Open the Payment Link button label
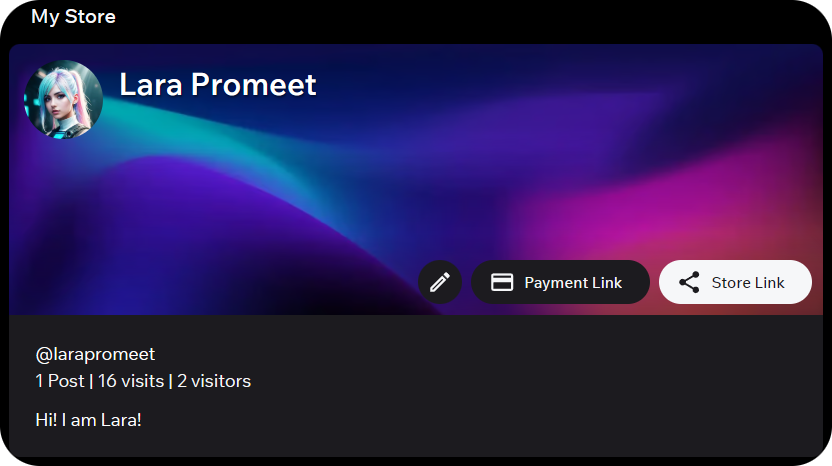 (573, 283)
